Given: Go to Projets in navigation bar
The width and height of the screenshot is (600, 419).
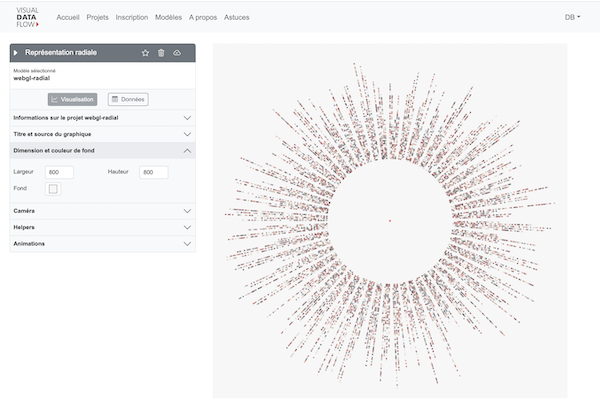Looking at the screenshot, I should (98, 17).
